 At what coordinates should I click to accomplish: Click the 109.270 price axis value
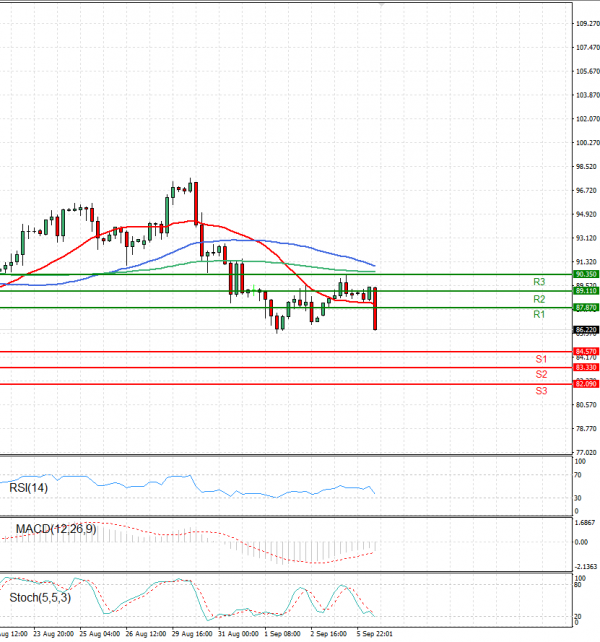(588, 24)
